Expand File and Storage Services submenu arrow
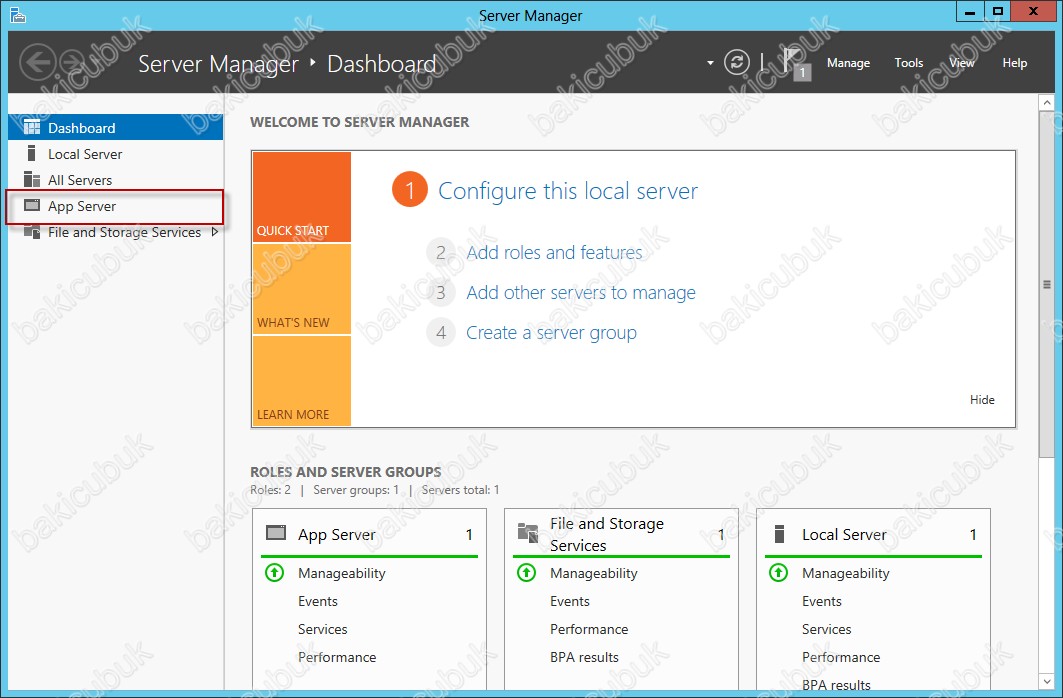This screenshot has width=1063, height=698. click(215, 232)
